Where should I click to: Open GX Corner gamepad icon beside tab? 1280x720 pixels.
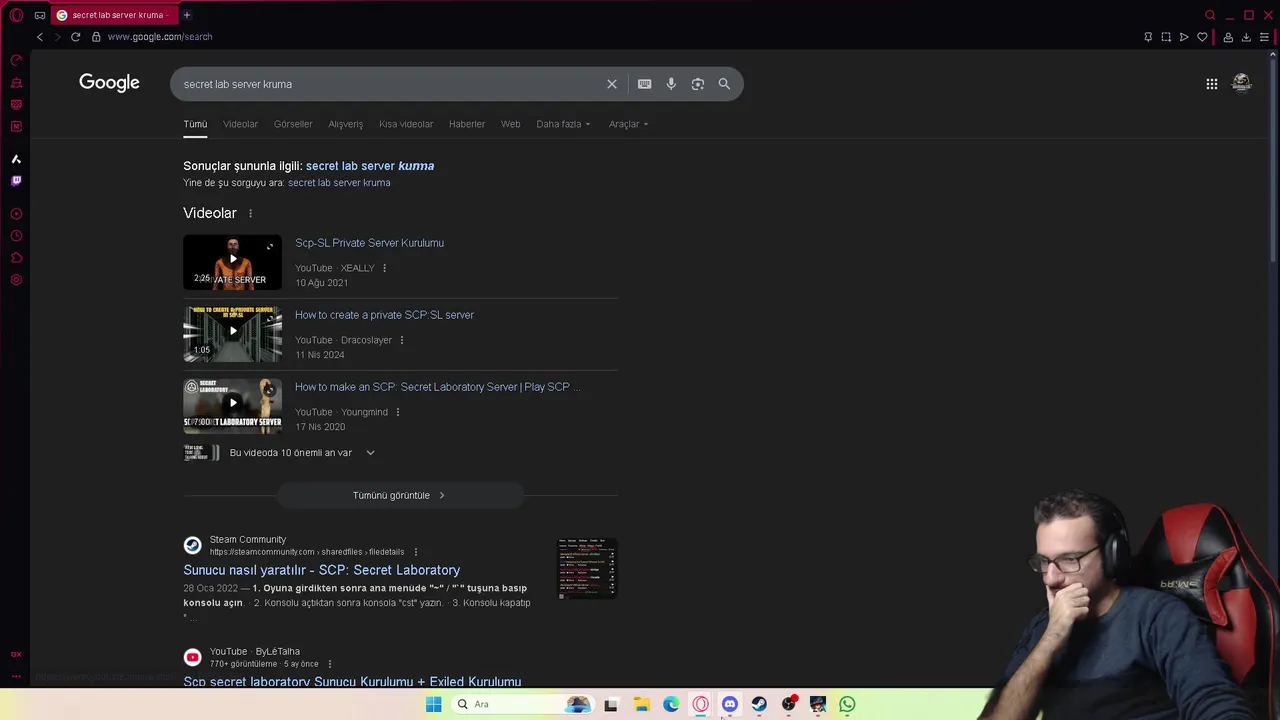[39, 15]
